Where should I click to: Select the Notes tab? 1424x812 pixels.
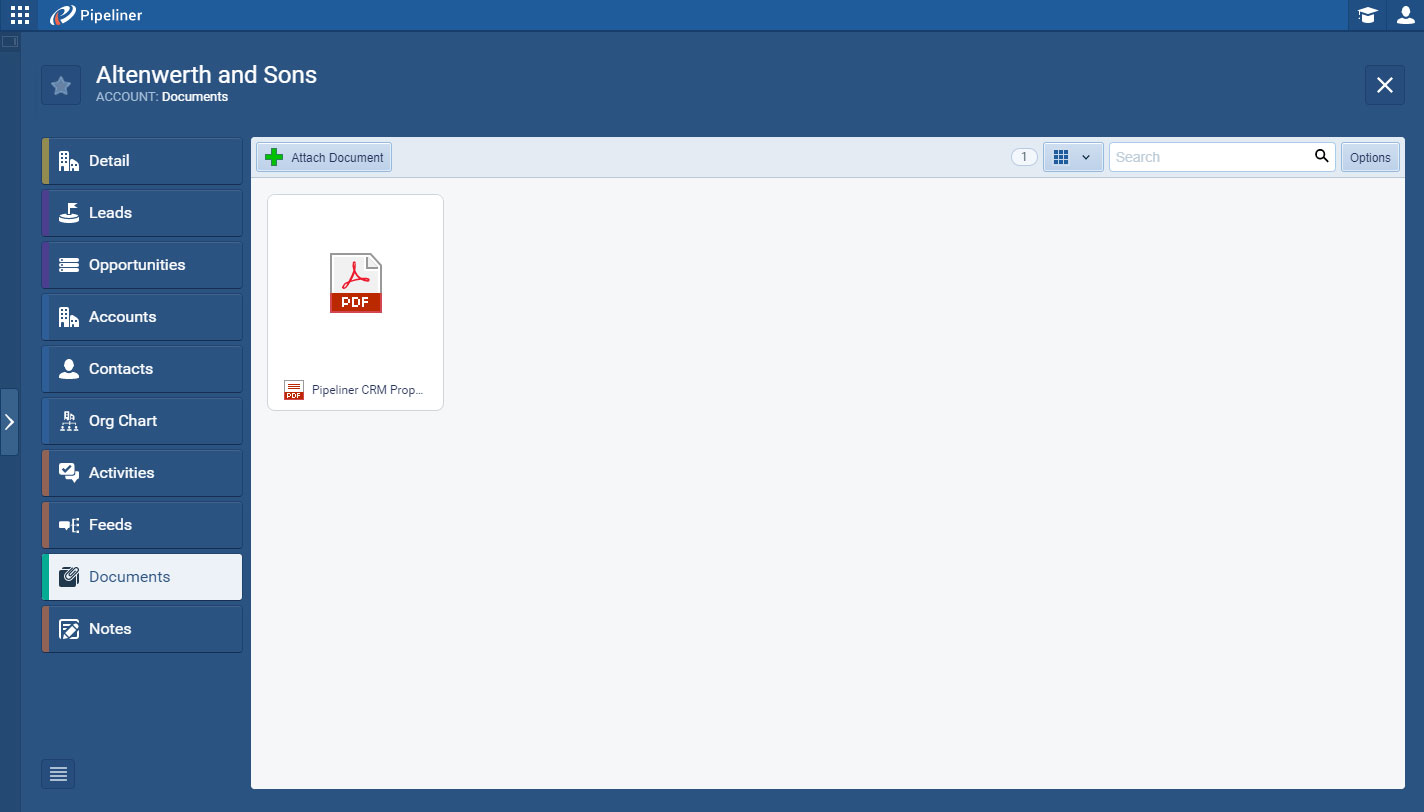click(142, 629)
